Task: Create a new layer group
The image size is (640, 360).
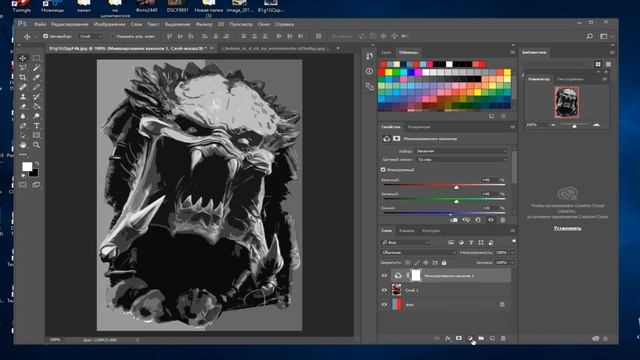Action: pos(481,338)
